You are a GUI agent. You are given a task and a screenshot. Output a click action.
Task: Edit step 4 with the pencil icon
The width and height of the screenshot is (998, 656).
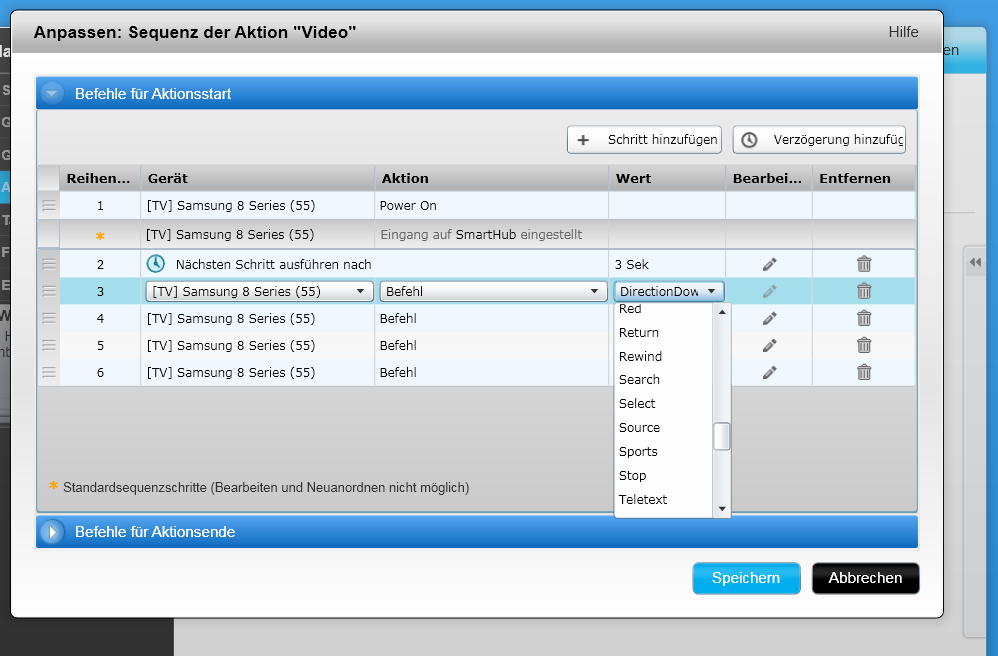coord(769,318)
